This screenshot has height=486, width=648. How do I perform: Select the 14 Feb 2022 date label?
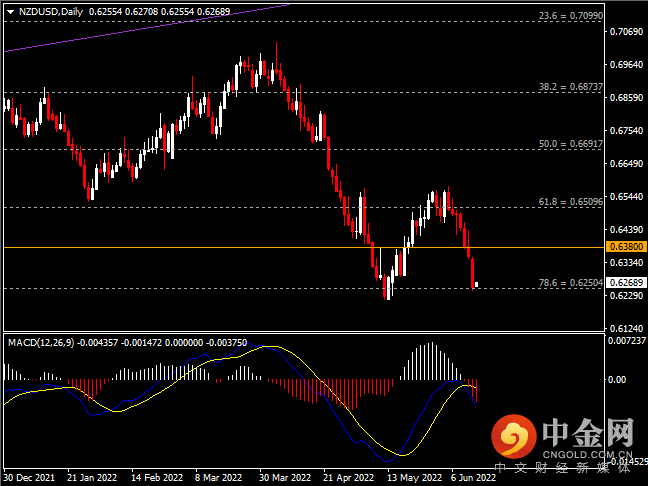(157, 478)
